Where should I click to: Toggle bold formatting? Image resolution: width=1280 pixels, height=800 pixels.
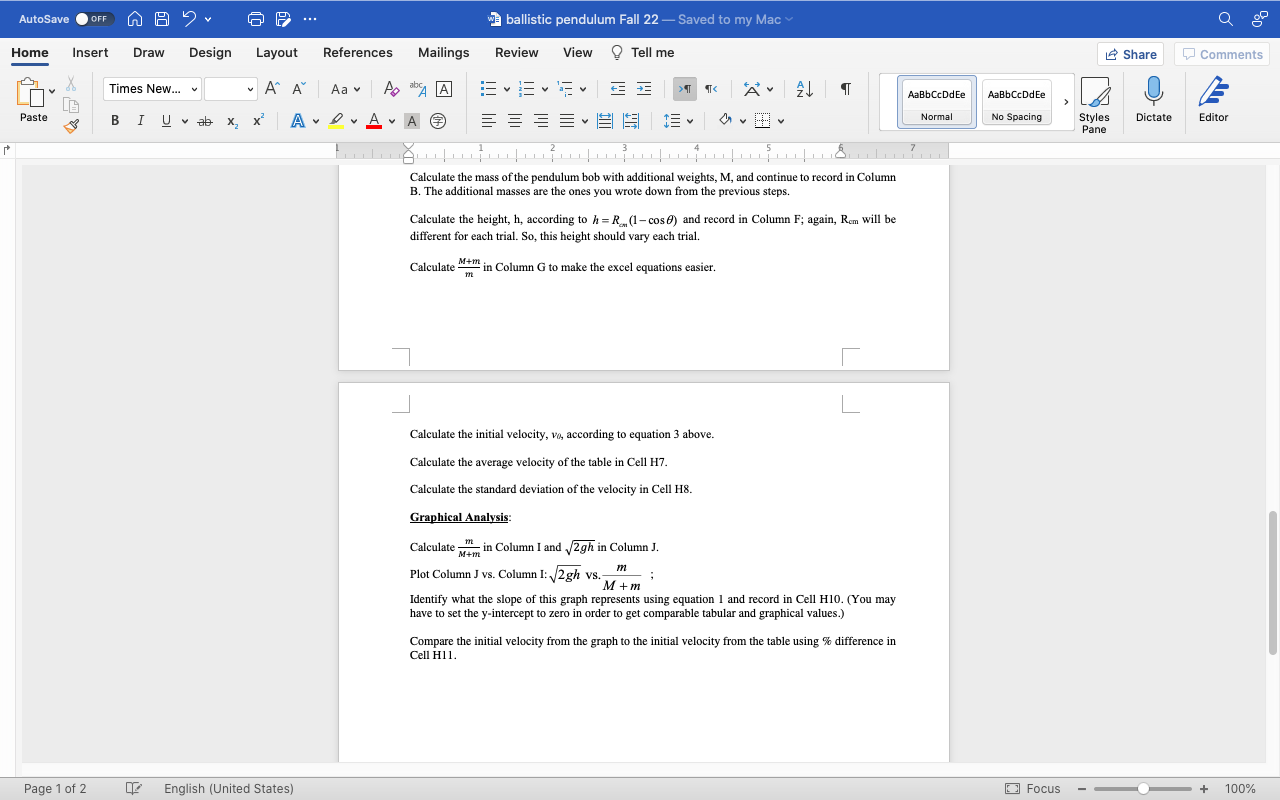coord(114,120)
